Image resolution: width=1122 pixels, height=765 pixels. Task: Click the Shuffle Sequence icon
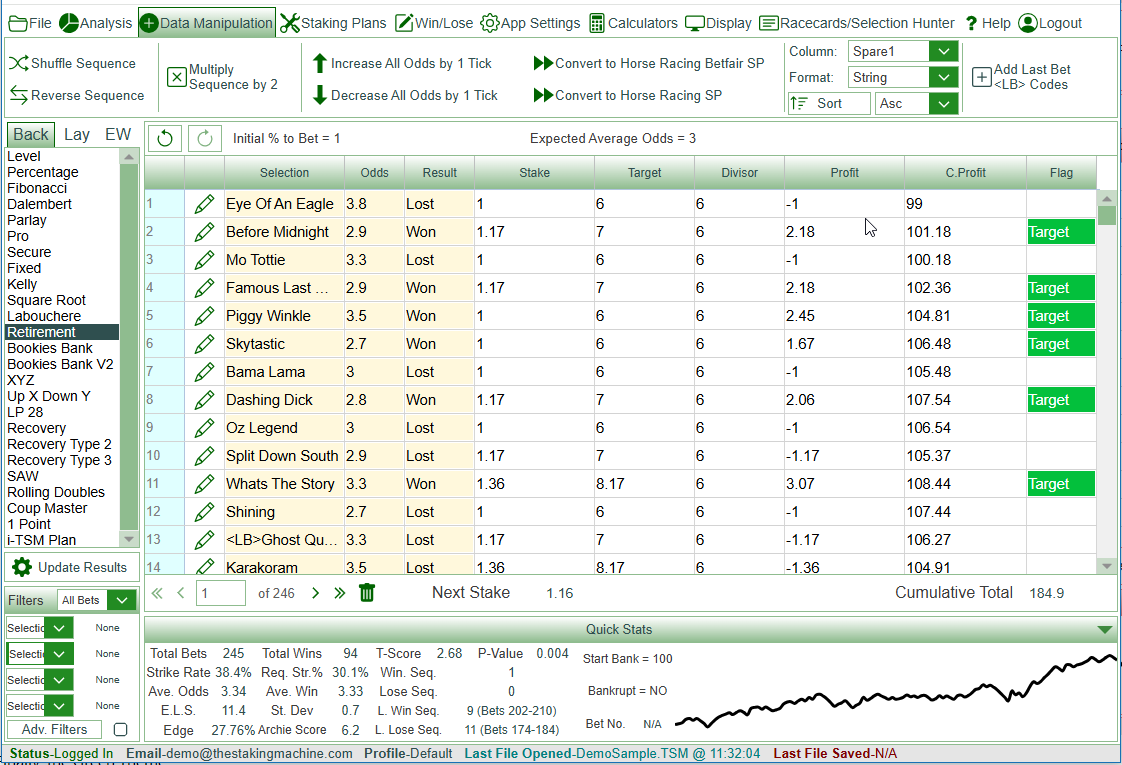tap(19, 64)
